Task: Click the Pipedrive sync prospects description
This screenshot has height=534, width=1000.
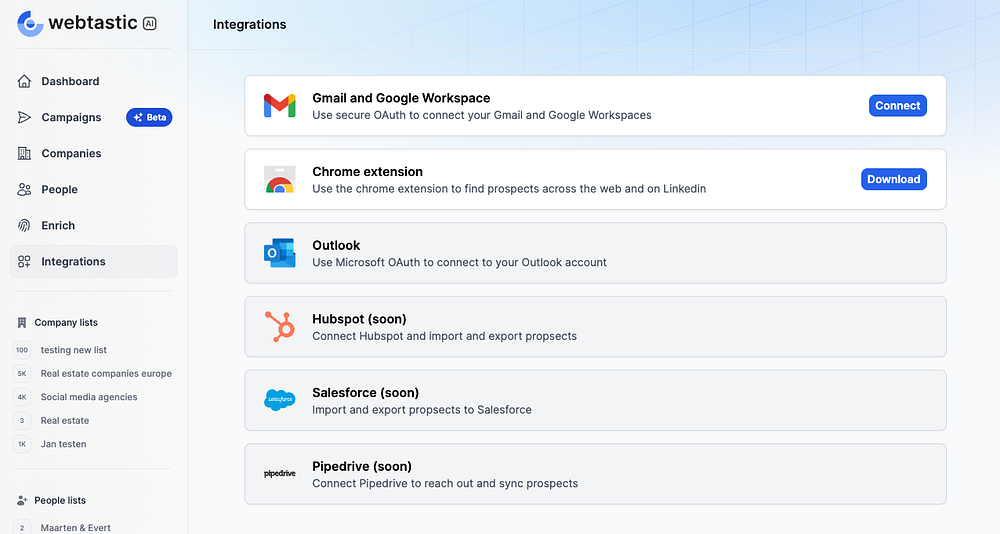Action: pyautogui.click(x=445, y=484)
